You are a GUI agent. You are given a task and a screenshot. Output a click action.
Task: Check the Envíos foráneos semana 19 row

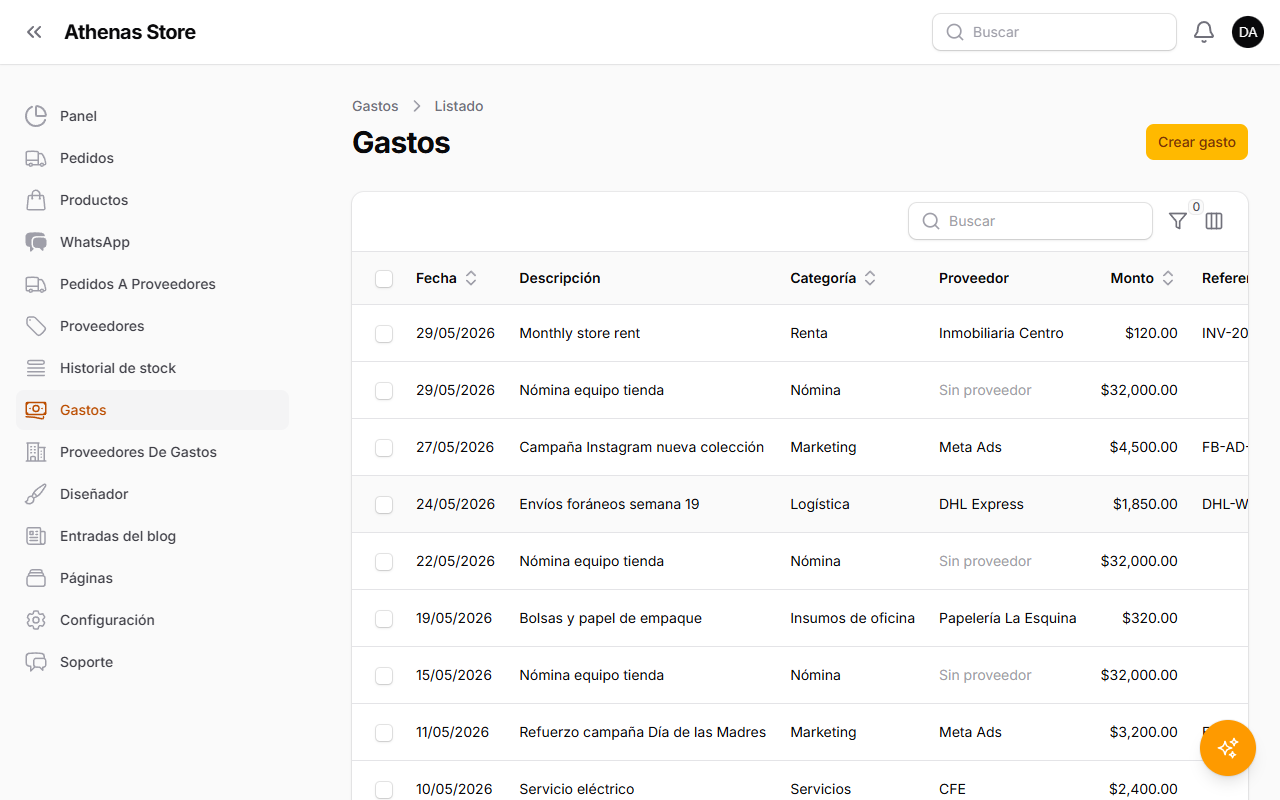click(384, 505)
